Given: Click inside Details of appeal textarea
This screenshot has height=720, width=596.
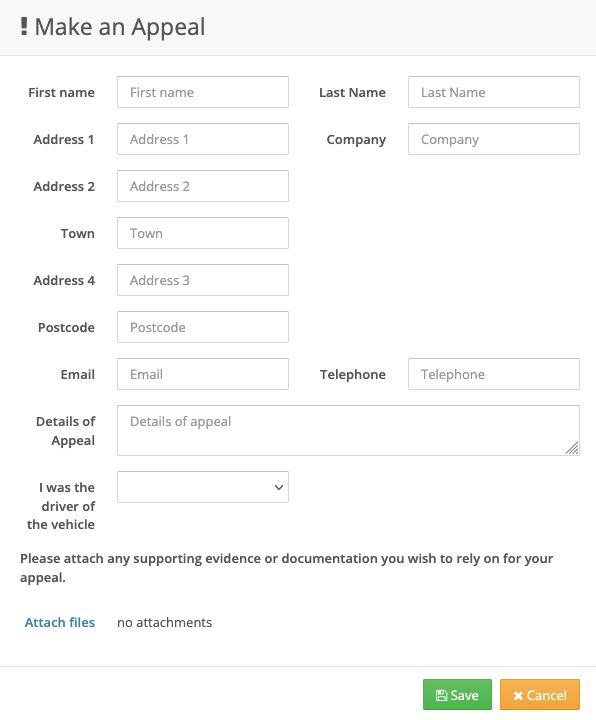Looking at the screenshot, I should point(348,430).
